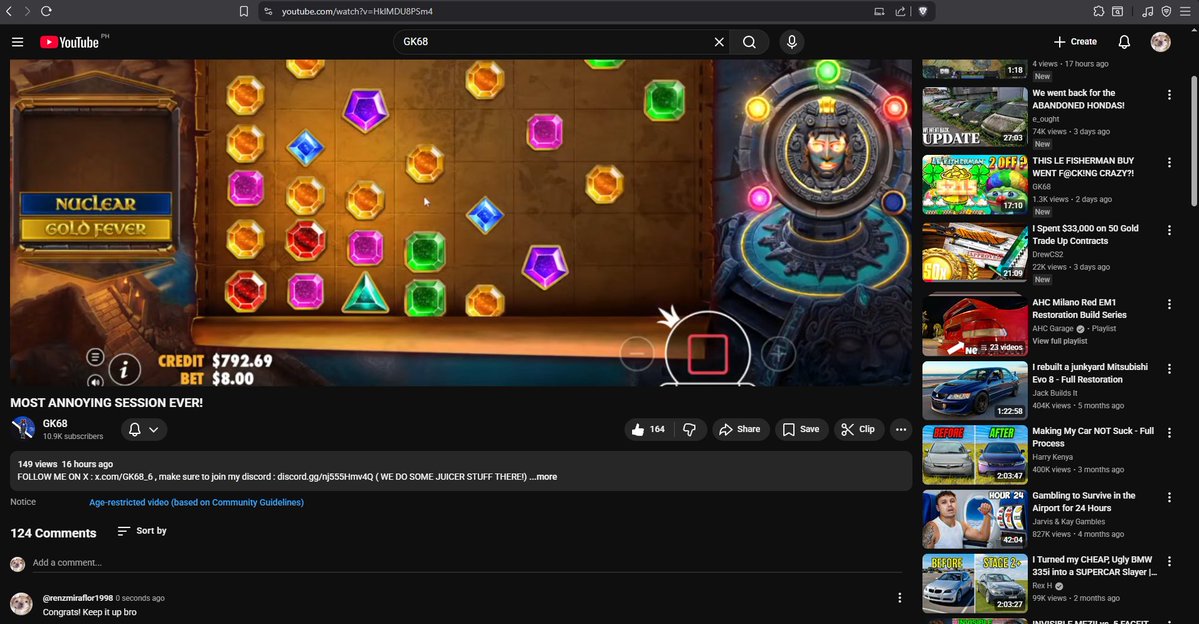Open @renzmiraflor1998 commenter profile
This screenshot has height=624, width=1199.
(78, 598)
